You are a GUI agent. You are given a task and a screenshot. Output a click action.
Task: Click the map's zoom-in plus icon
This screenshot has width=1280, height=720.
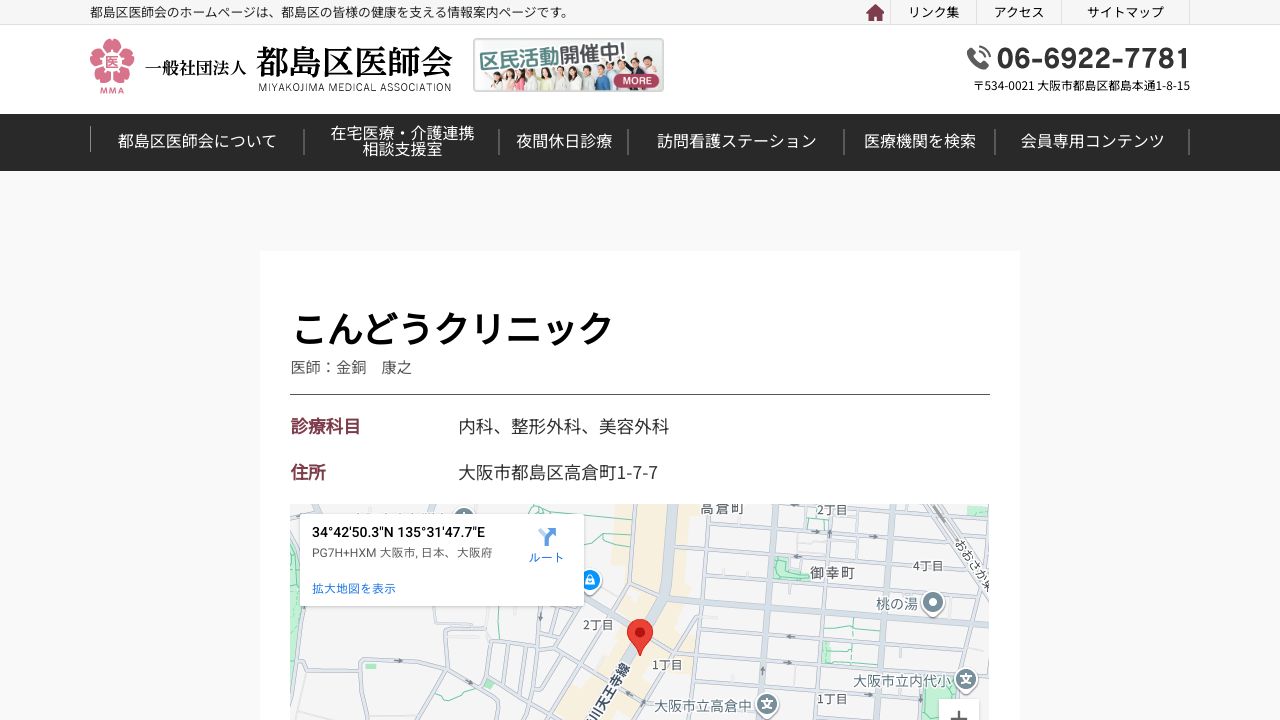click(x=957, y=714)
